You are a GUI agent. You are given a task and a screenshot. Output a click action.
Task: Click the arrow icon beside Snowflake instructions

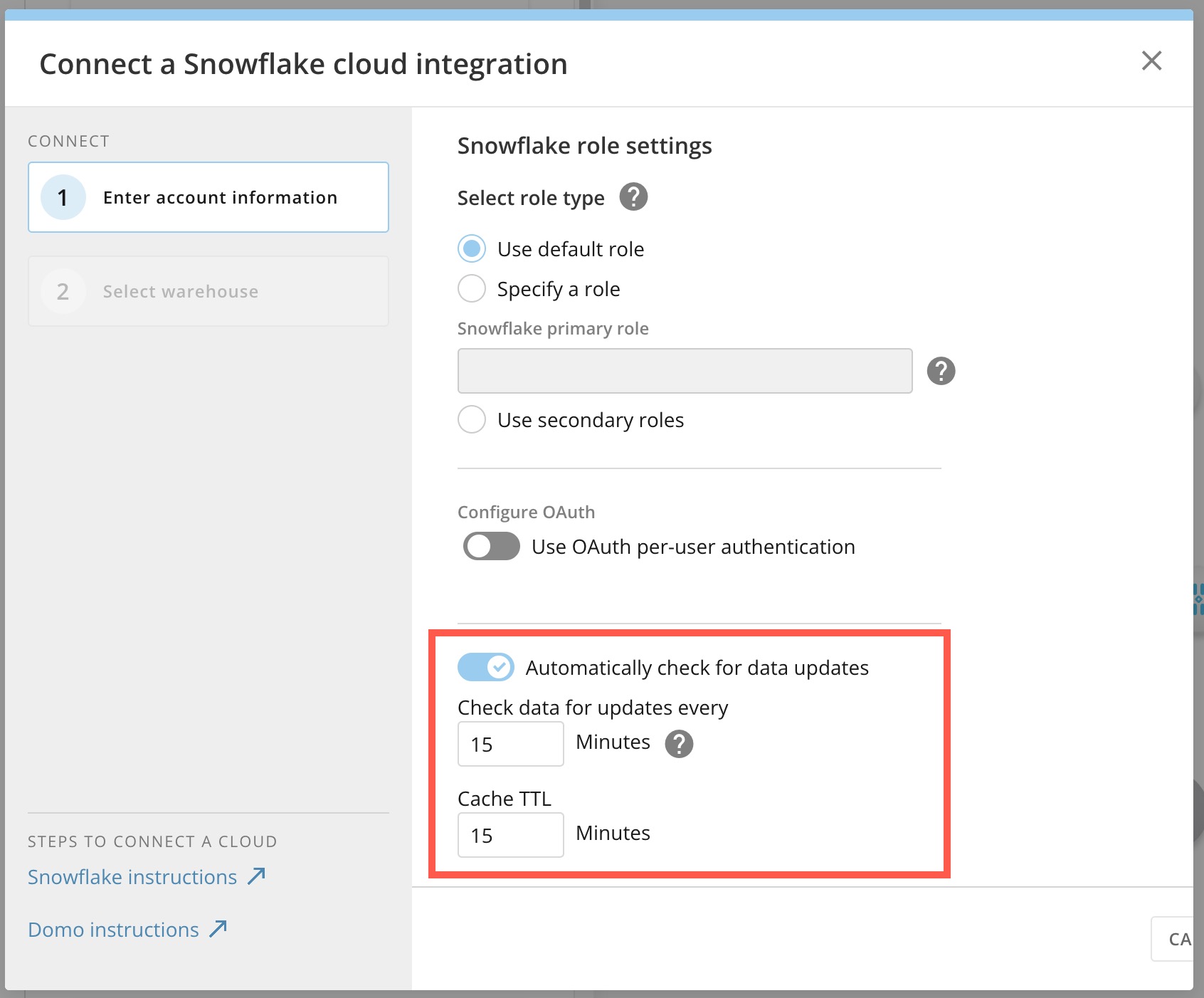(x=257, y=876)
